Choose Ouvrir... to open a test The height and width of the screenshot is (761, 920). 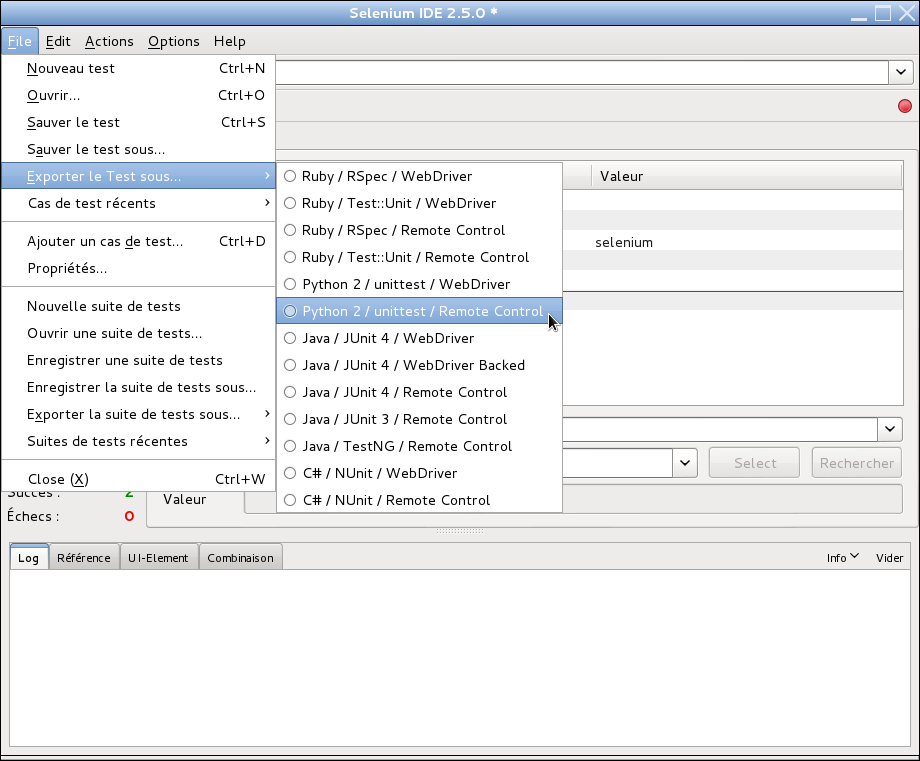(x=138, y=95)
